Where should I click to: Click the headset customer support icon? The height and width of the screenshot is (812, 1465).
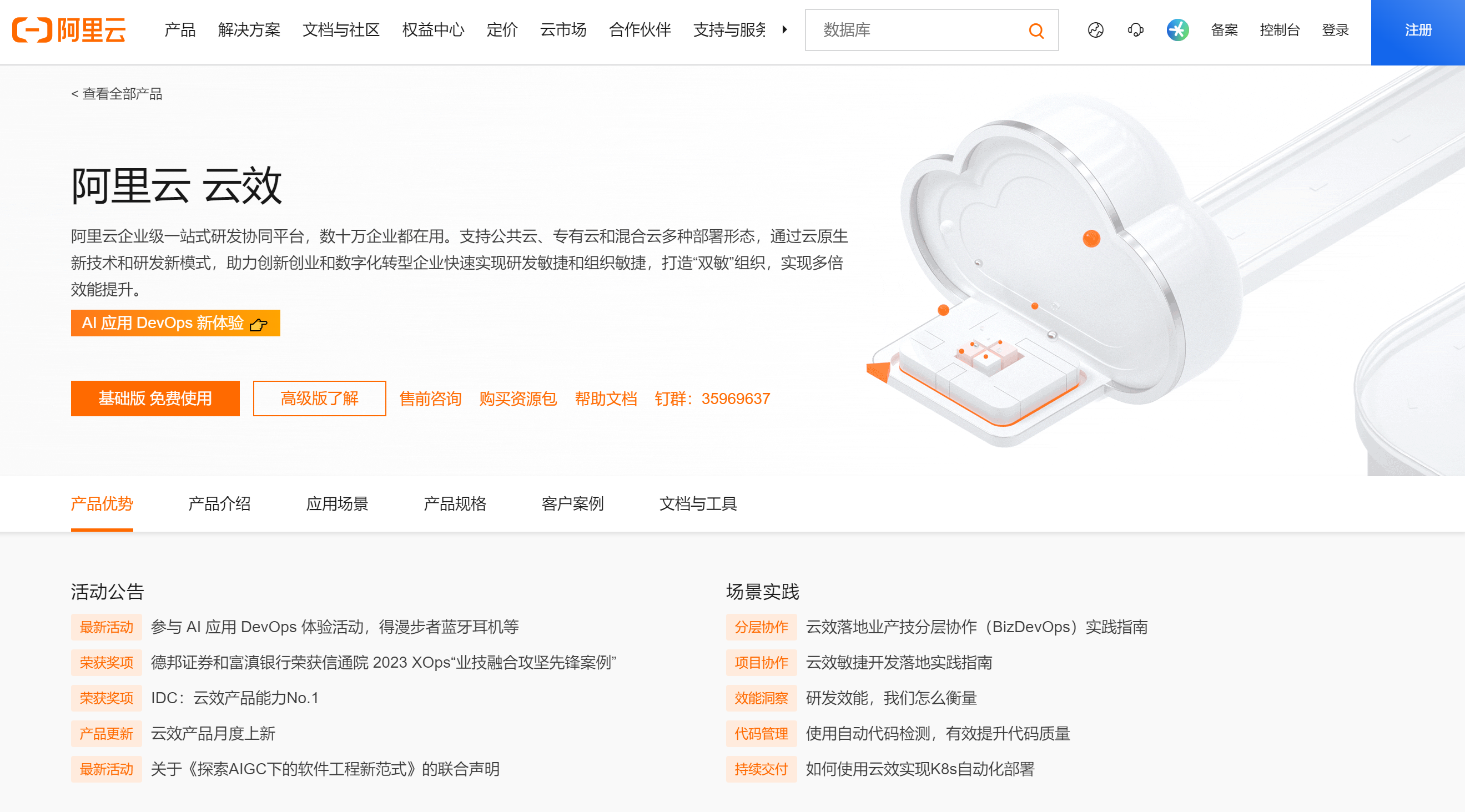click(1135, 29)
